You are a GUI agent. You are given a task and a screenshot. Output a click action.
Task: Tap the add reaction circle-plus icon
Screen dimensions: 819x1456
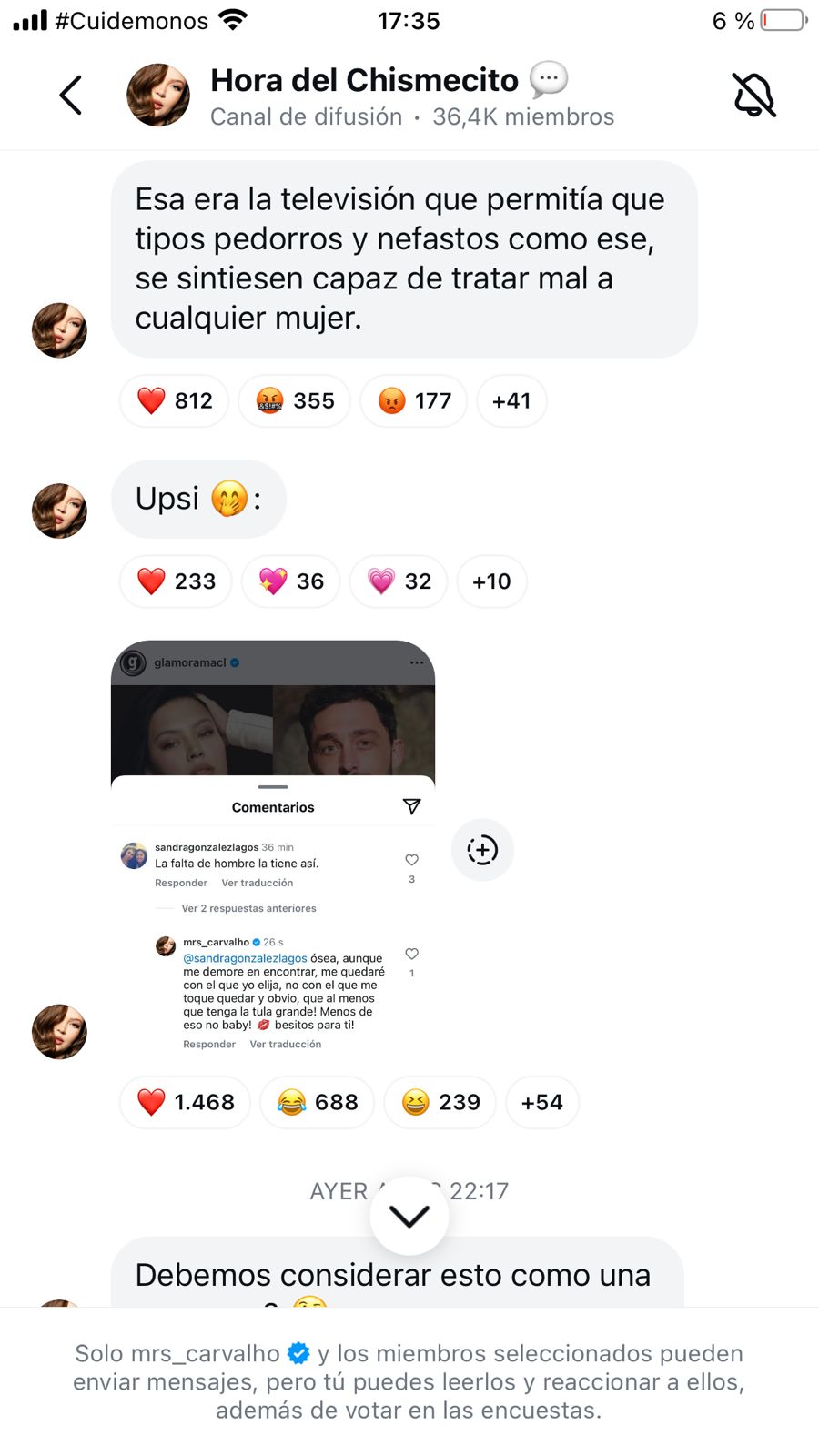pos(482,850)
